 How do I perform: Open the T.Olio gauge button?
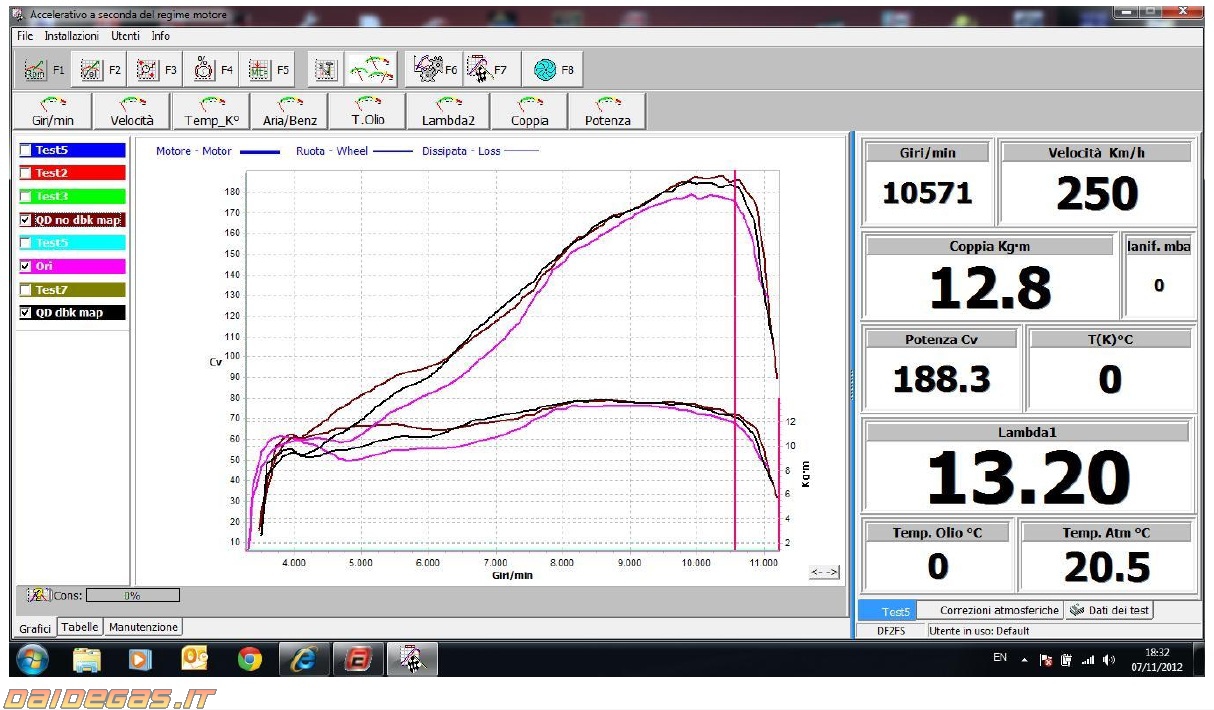tap(369, 112)
